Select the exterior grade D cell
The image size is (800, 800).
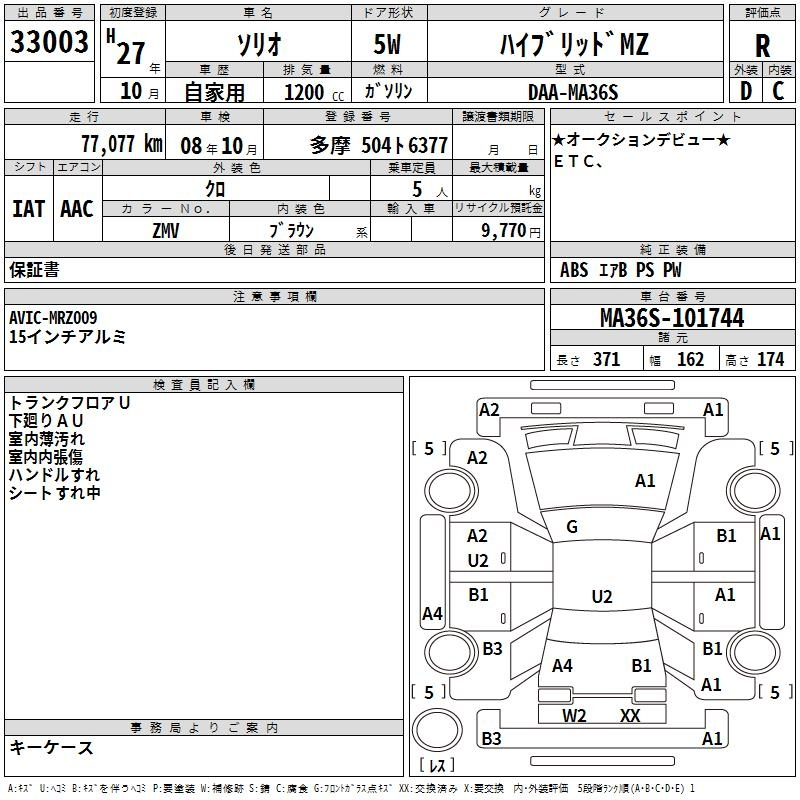pyautogui.click(x=745, y=91)
